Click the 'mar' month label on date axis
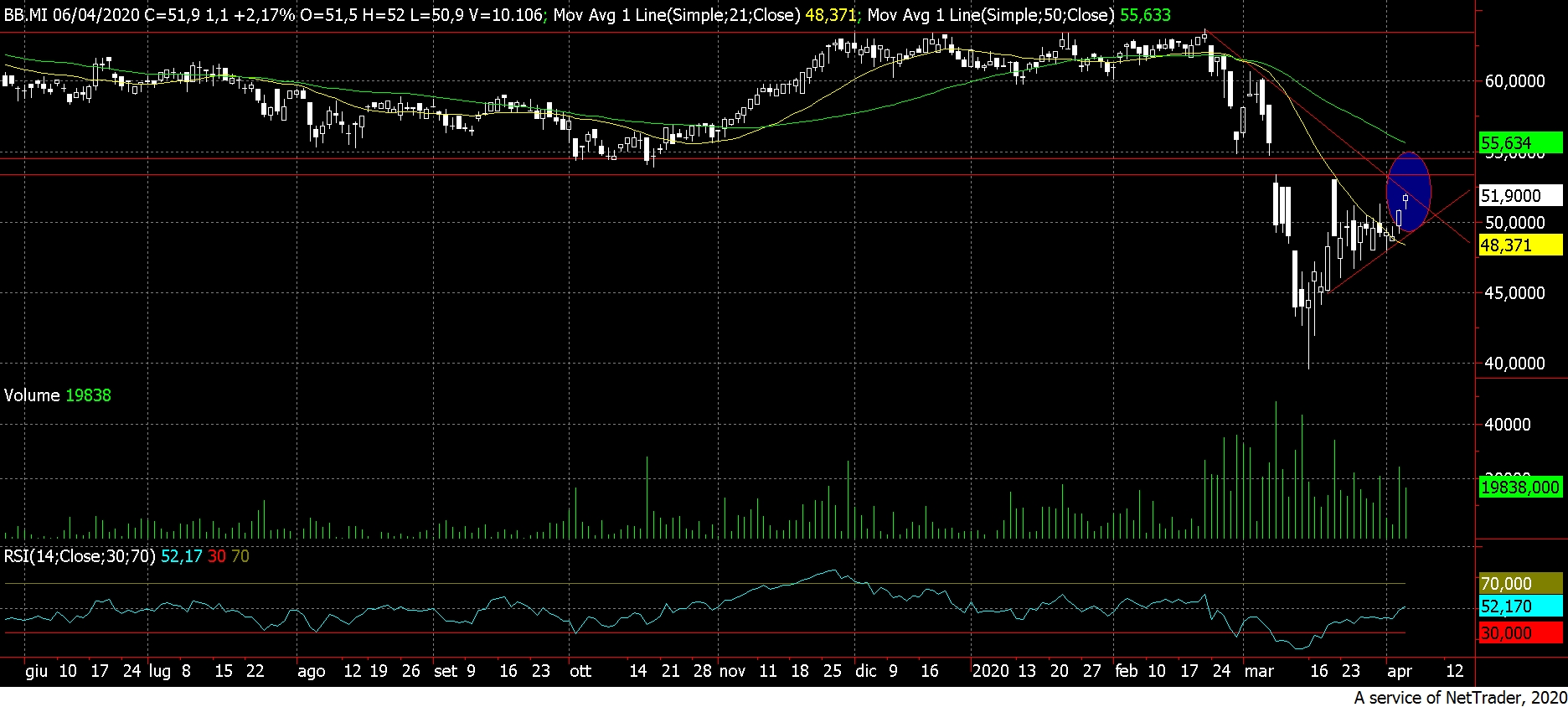The image size is (1568, 707). coord(1259,671)
